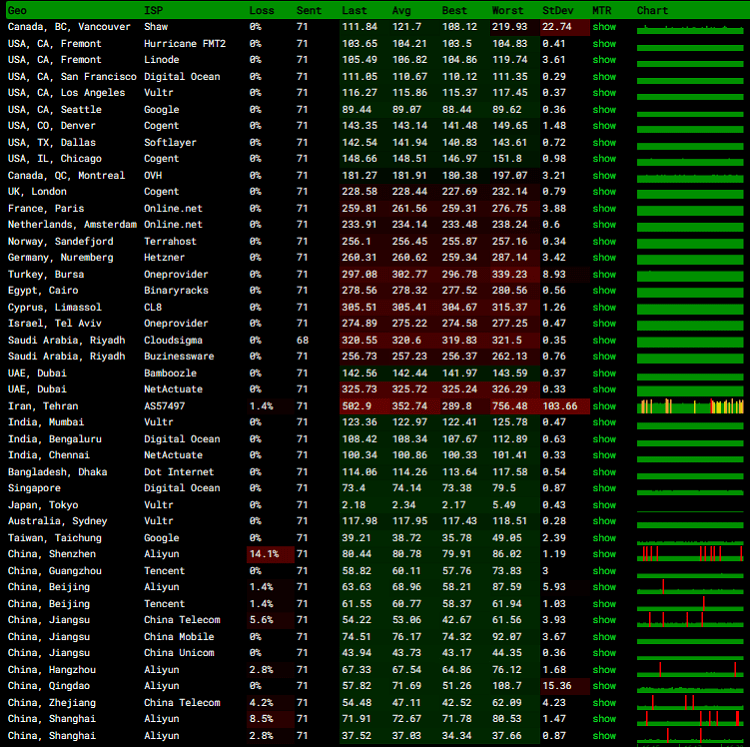The image size is (750, 747).
Task: Click the StDev column header
Action: click(558, 11)
